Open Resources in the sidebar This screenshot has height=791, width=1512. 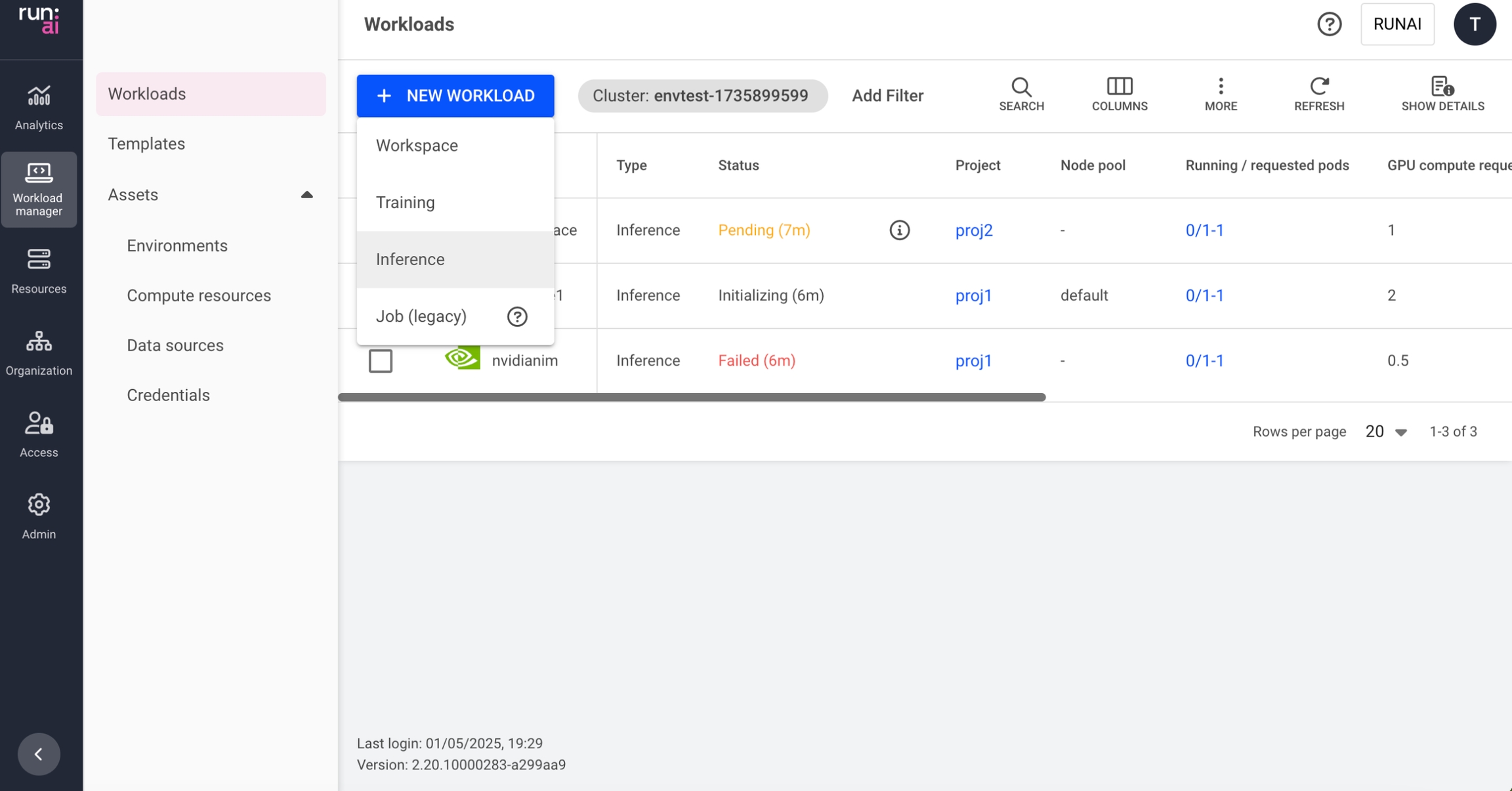(x=39, y=270)
